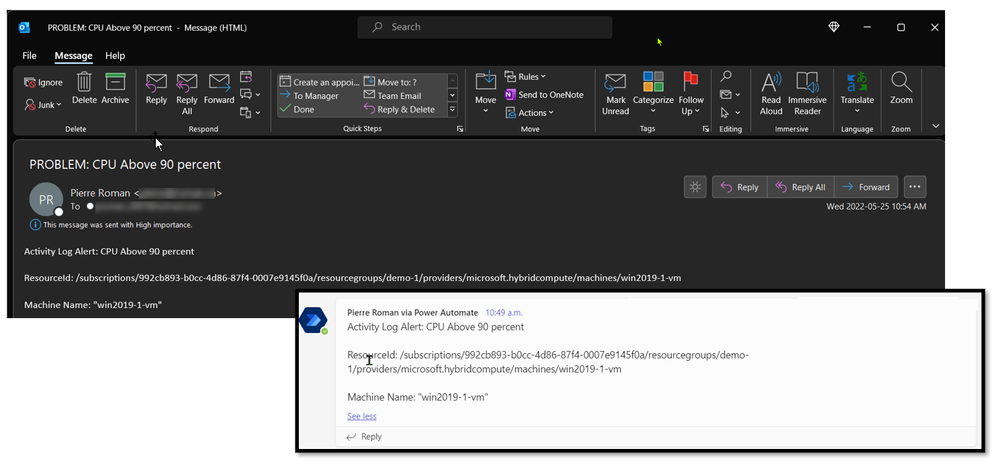Screen dimensions: 999x469
Task: Open Quick Steps dialog launcher
Action: (460, 129)
